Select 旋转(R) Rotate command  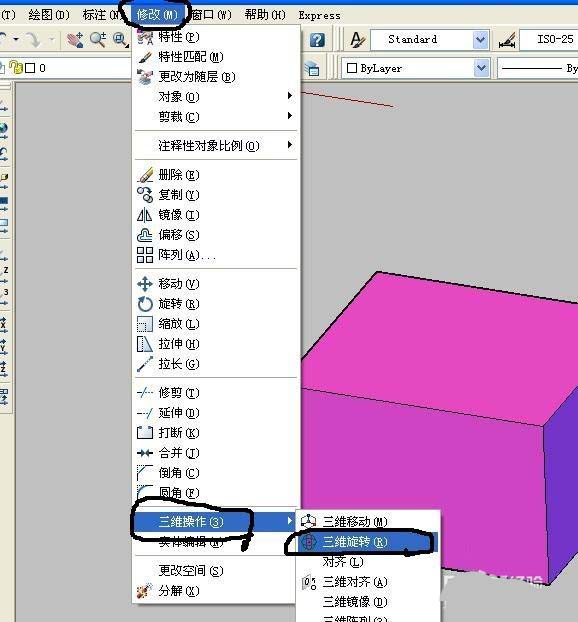pyautogui.click(x=216, y=304)
